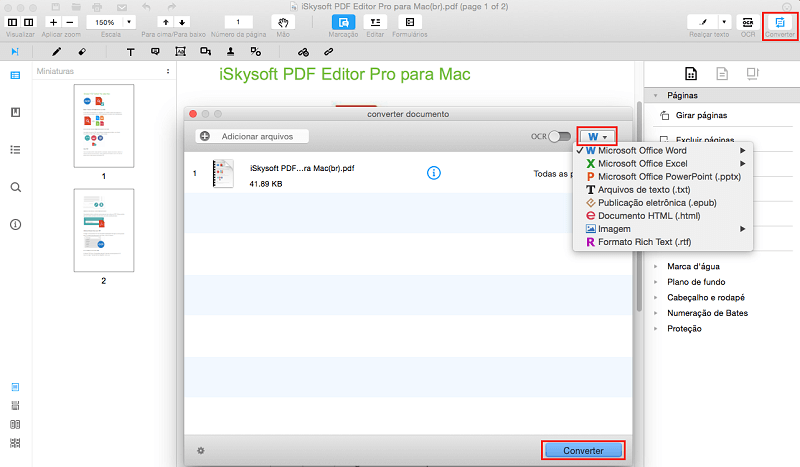Select the text area markup tool
Image resolution: width=800 pixels, height=467 pixels.
180,52
